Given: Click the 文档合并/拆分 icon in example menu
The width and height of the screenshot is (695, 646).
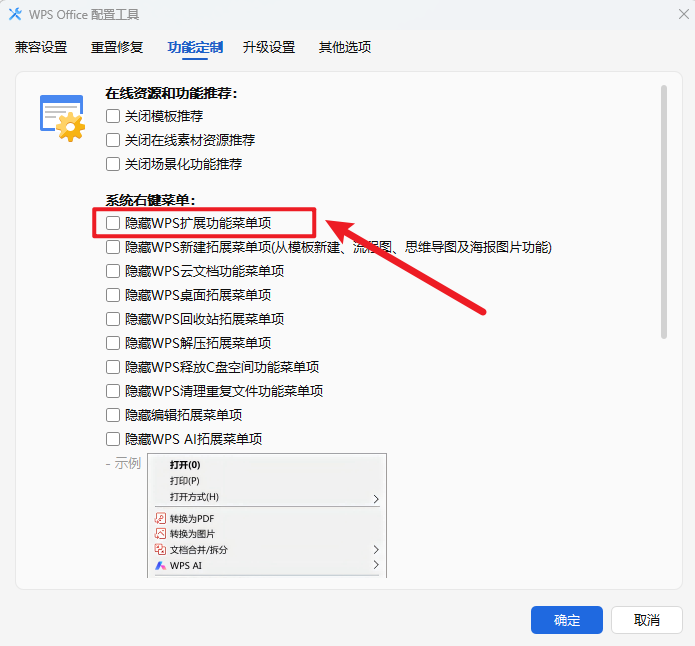Looking at the screenshot, I should pyautogui.click(x=160, y=549).
